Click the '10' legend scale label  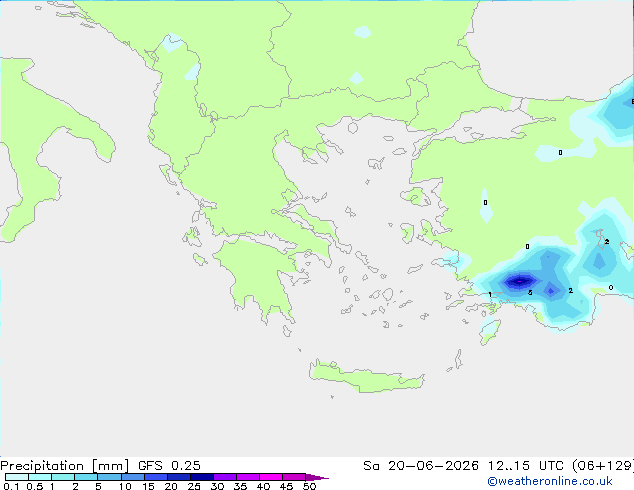pos(125,486)
